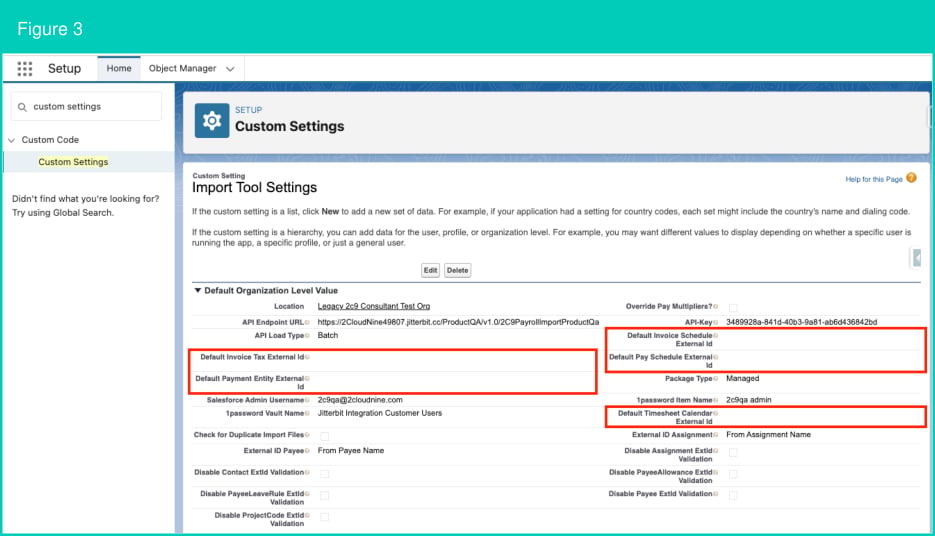Click the Custom Settings gear icon
Viewport: 935px width, 536px height.
point(212,121)
